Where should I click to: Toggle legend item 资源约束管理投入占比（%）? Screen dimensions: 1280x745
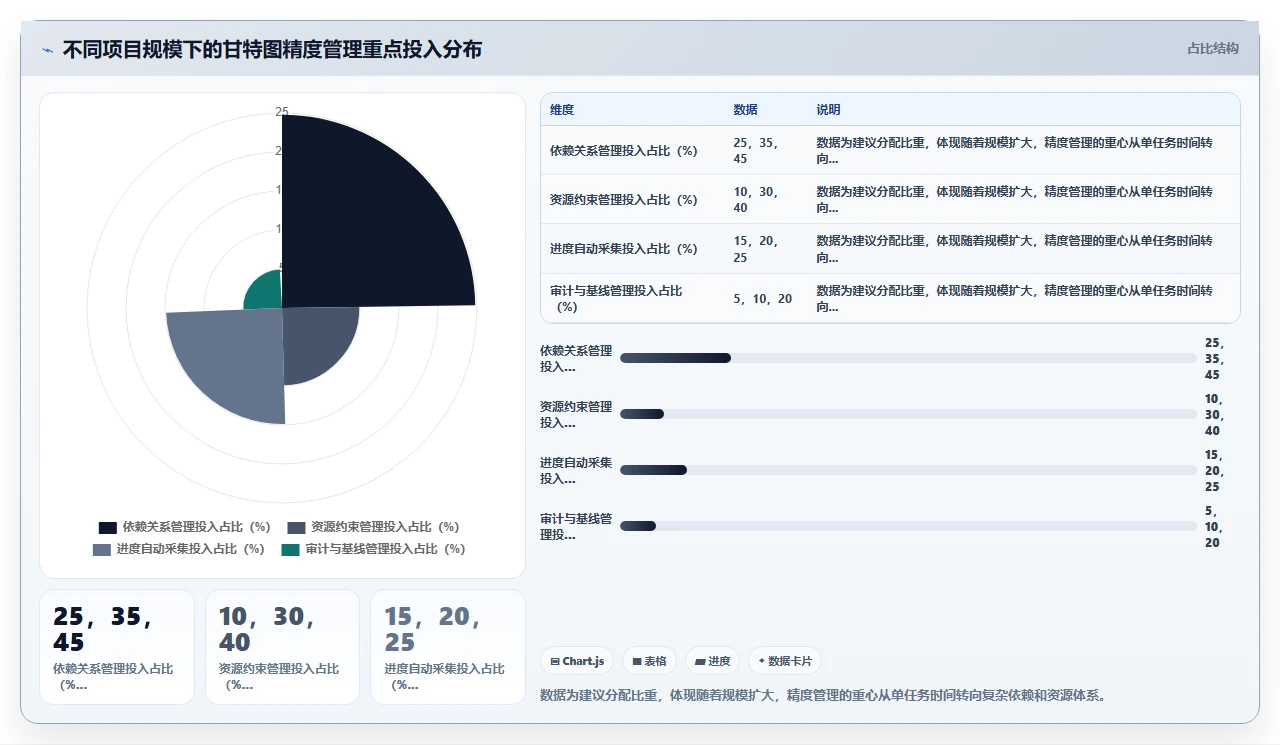(373, 527)
